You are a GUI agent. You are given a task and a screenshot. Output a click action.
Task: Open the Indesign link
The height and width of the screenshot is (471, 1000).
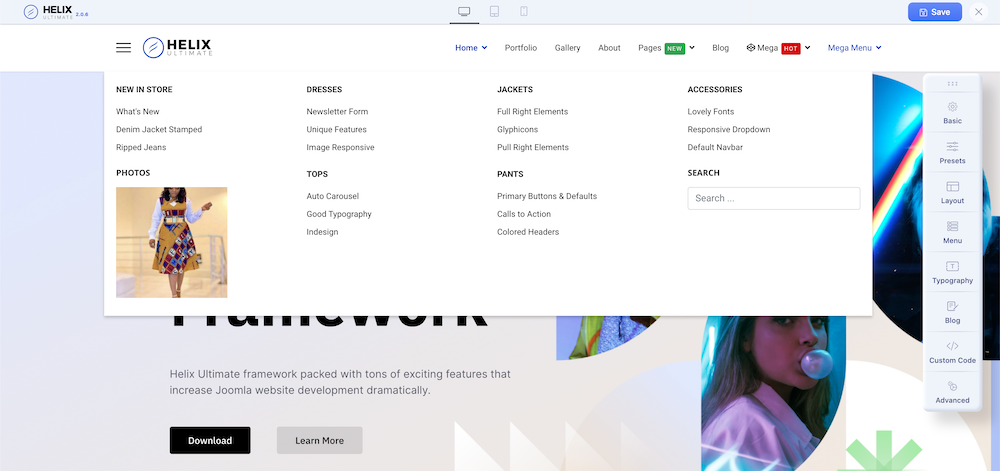[x=322, y=232]
